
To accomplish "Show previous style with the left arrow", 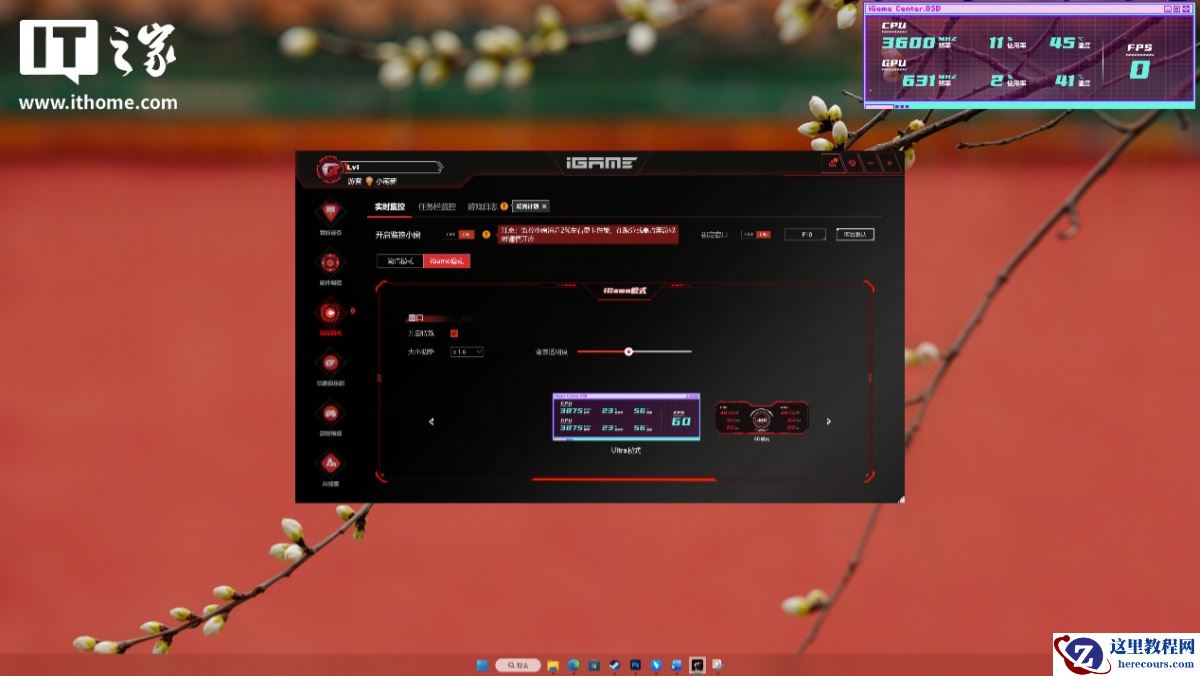I will [431, 421].
